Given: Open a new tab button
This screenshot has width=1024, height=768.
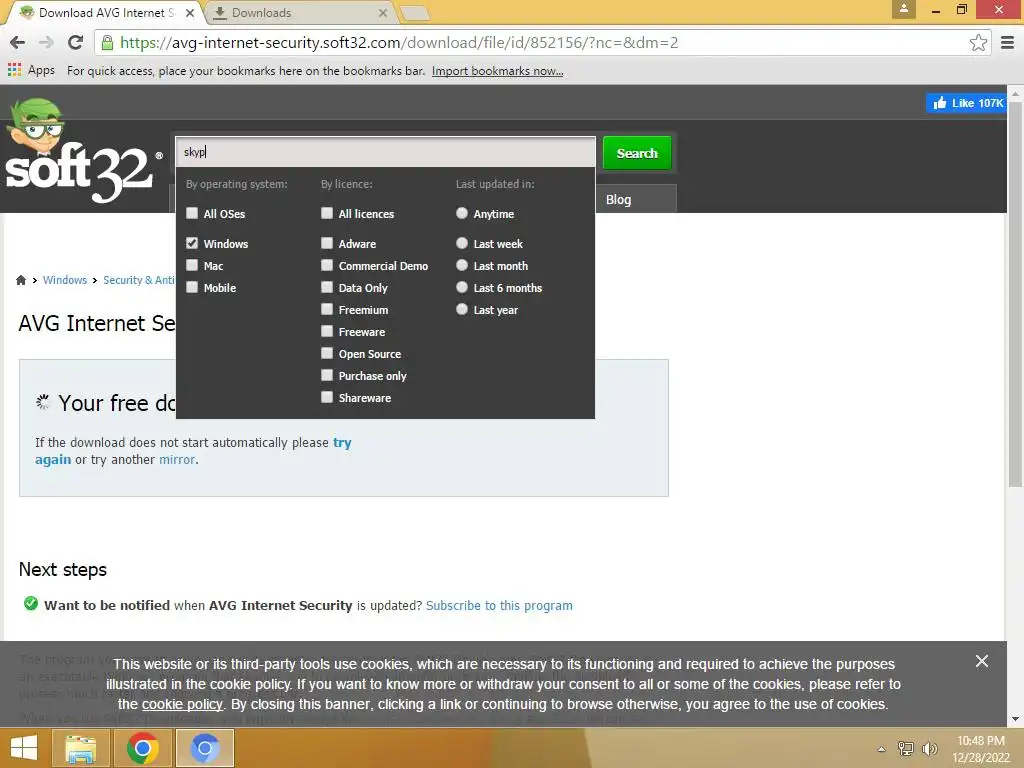Looking at the screenshot, I should pyautogui.click(x=414, y=13).
